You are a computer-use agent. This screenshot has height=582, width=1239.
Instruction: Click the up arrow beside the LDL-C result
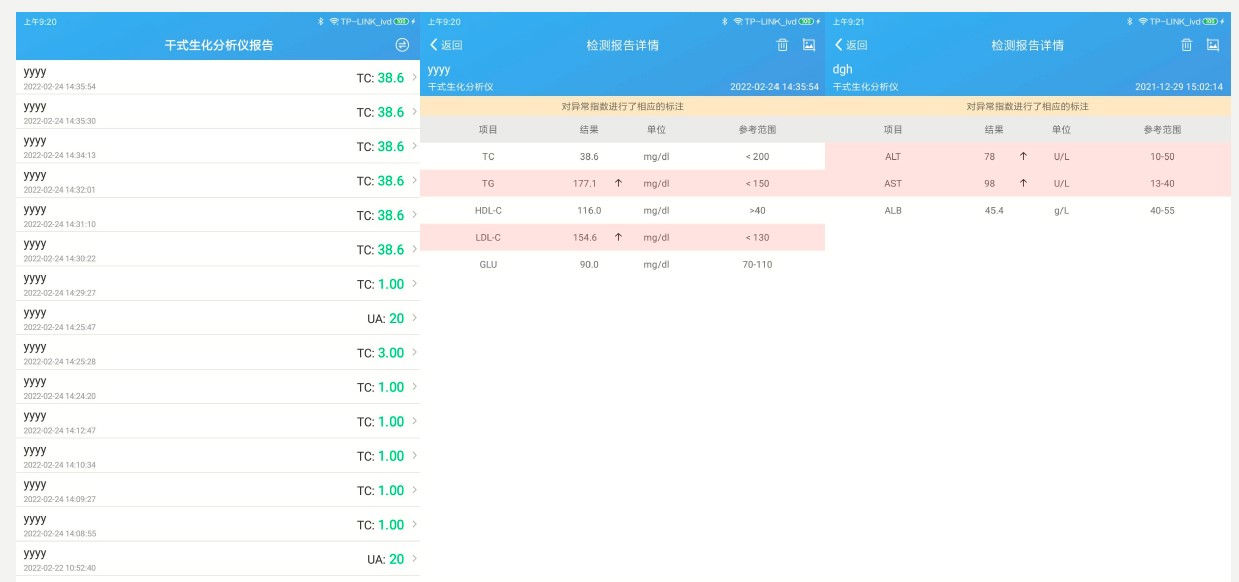(618, 237)
